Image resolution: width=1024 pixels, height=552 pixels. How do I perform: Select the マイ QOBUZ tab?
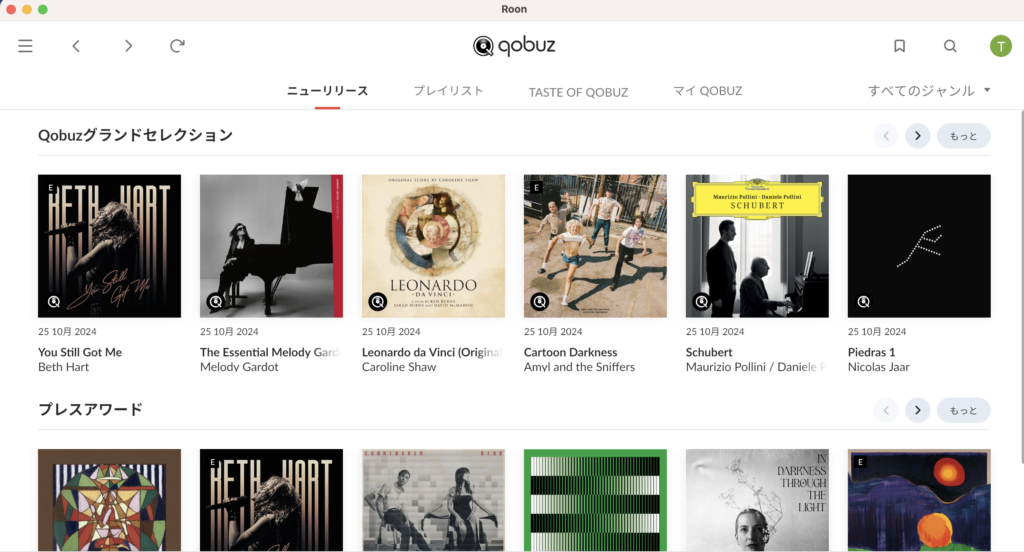point(707,91)
